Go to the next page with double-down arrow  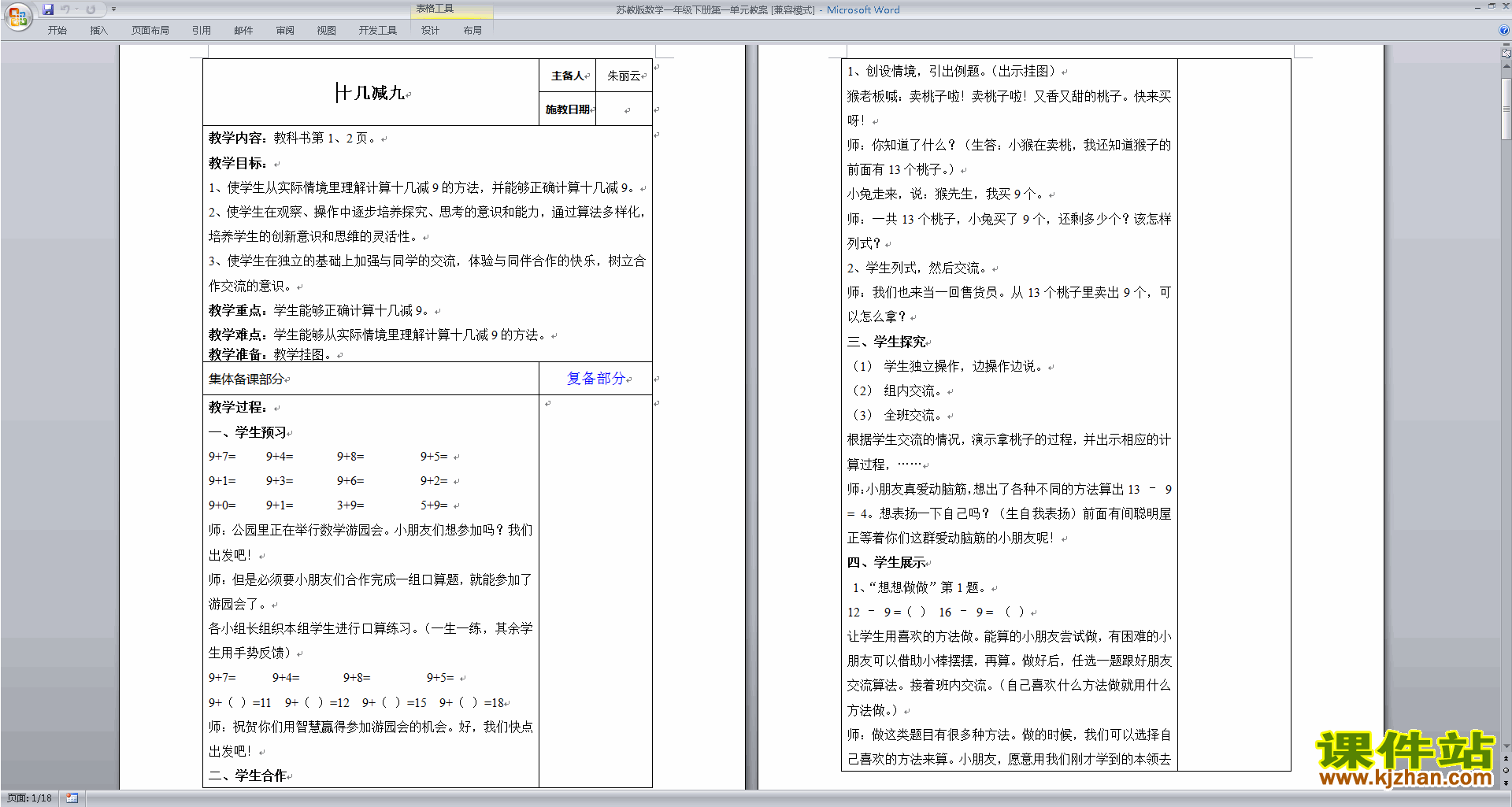click(1506, 783)
